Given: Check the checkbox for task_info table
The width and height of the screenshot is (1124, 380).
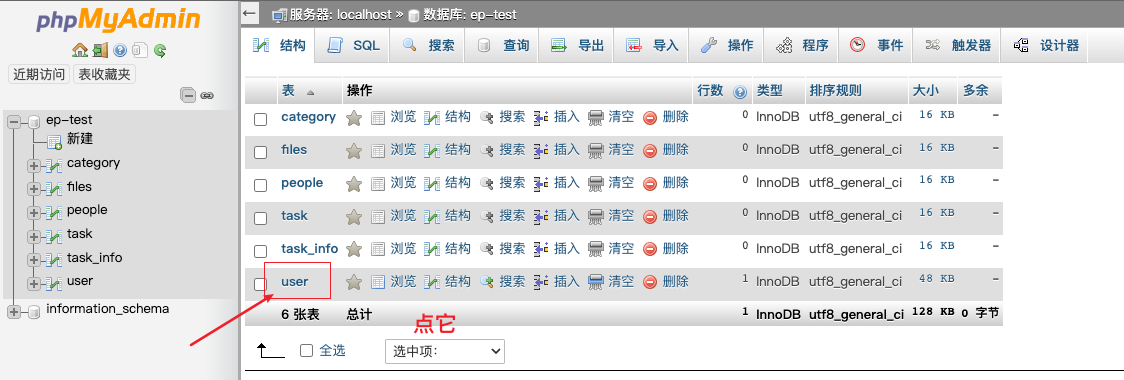Looking at the screenshot, I should pyautogui.click(x=261, y=251).
